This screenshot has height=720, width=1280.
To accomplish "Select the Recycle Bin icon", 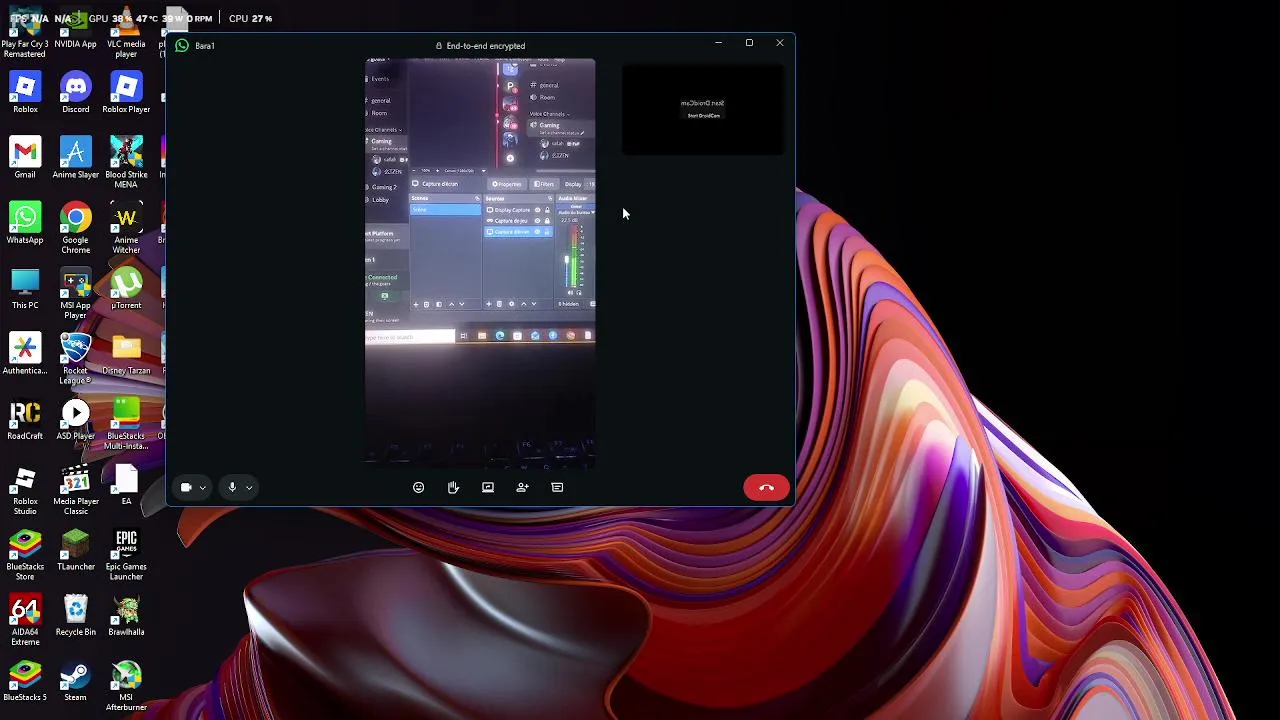I will tap(75, 615).
